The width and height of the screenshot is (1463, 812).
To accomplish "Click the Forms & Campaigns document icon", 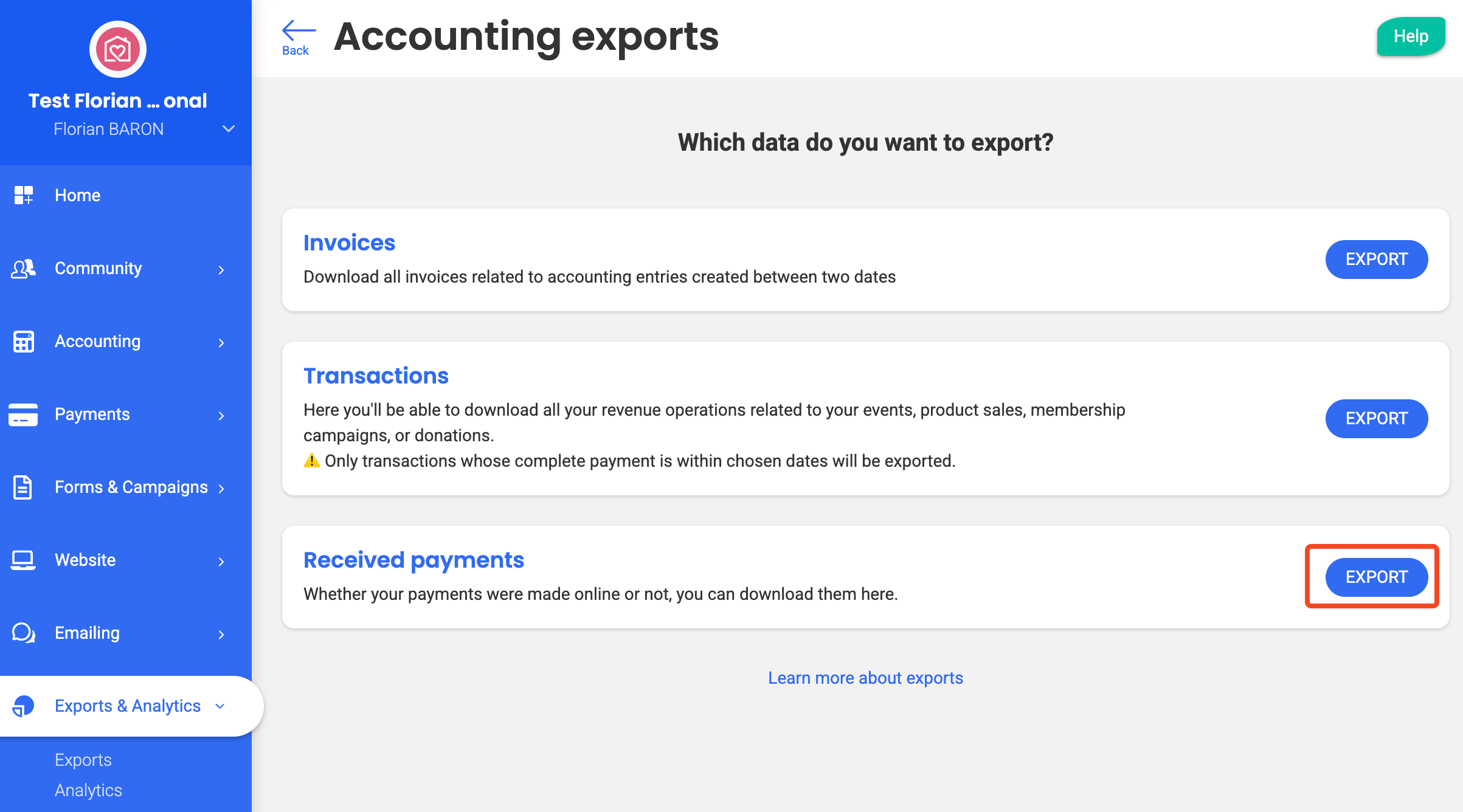I will [x=23, y=487].
